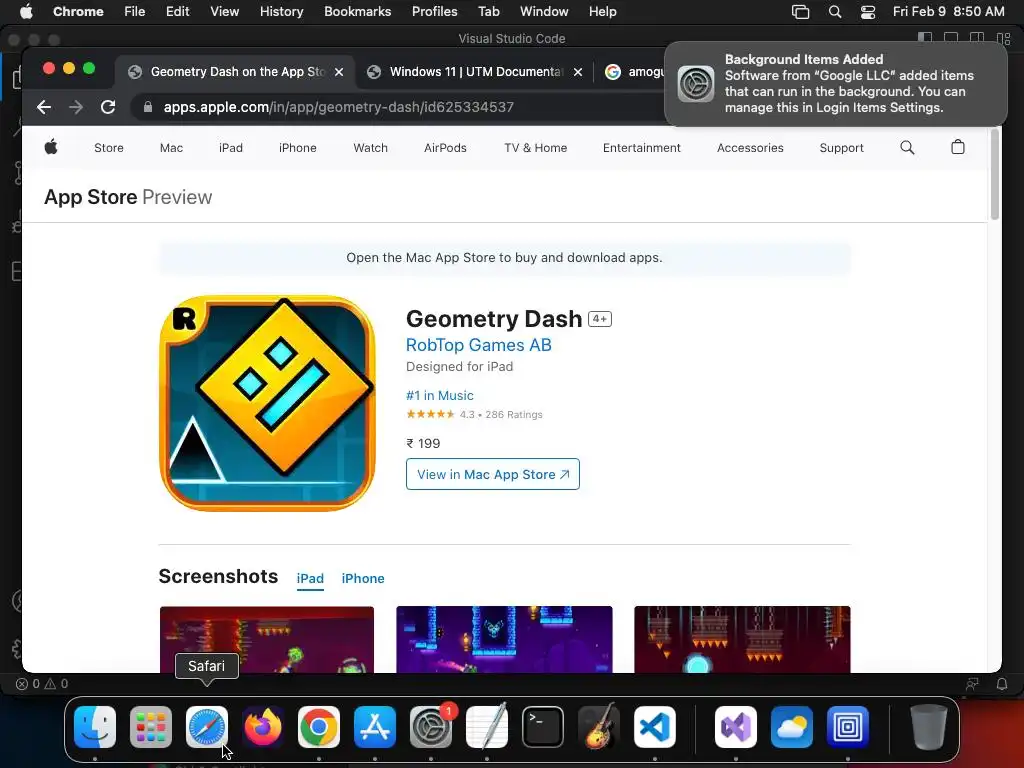
Task: Open the RobTop Games AB developer link
Action: 479,345
